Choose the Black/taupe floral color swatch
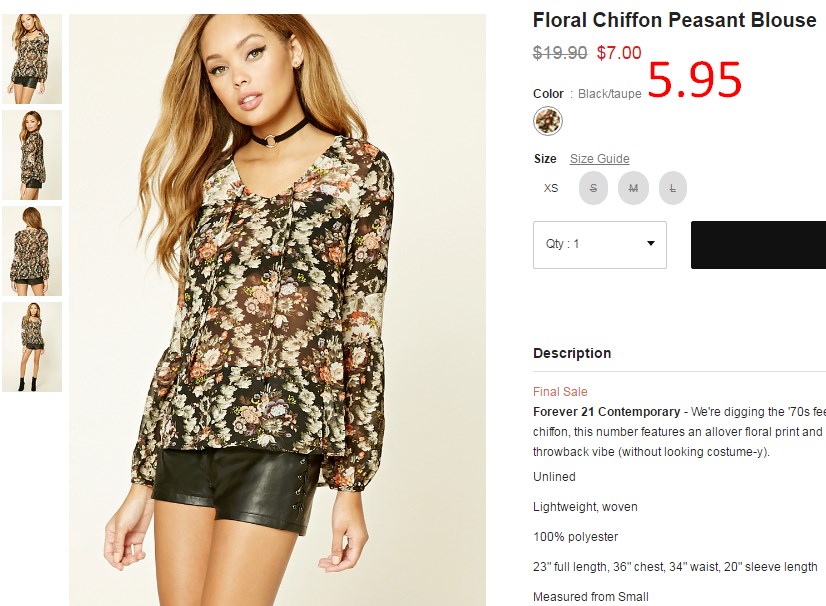Screen dimensions: 826x606 coord(548,121)
